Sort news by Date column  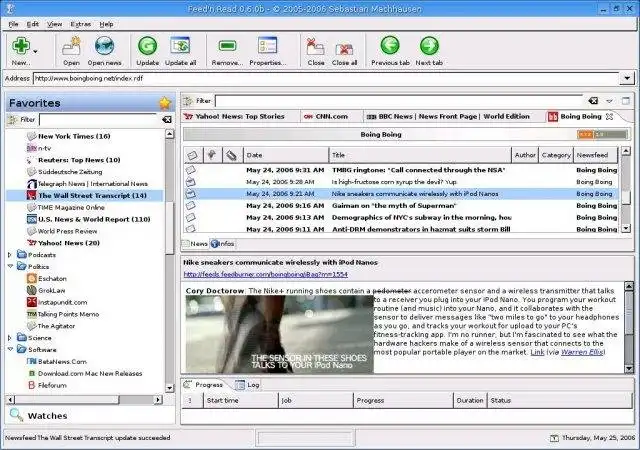click(x=286, y=155)
